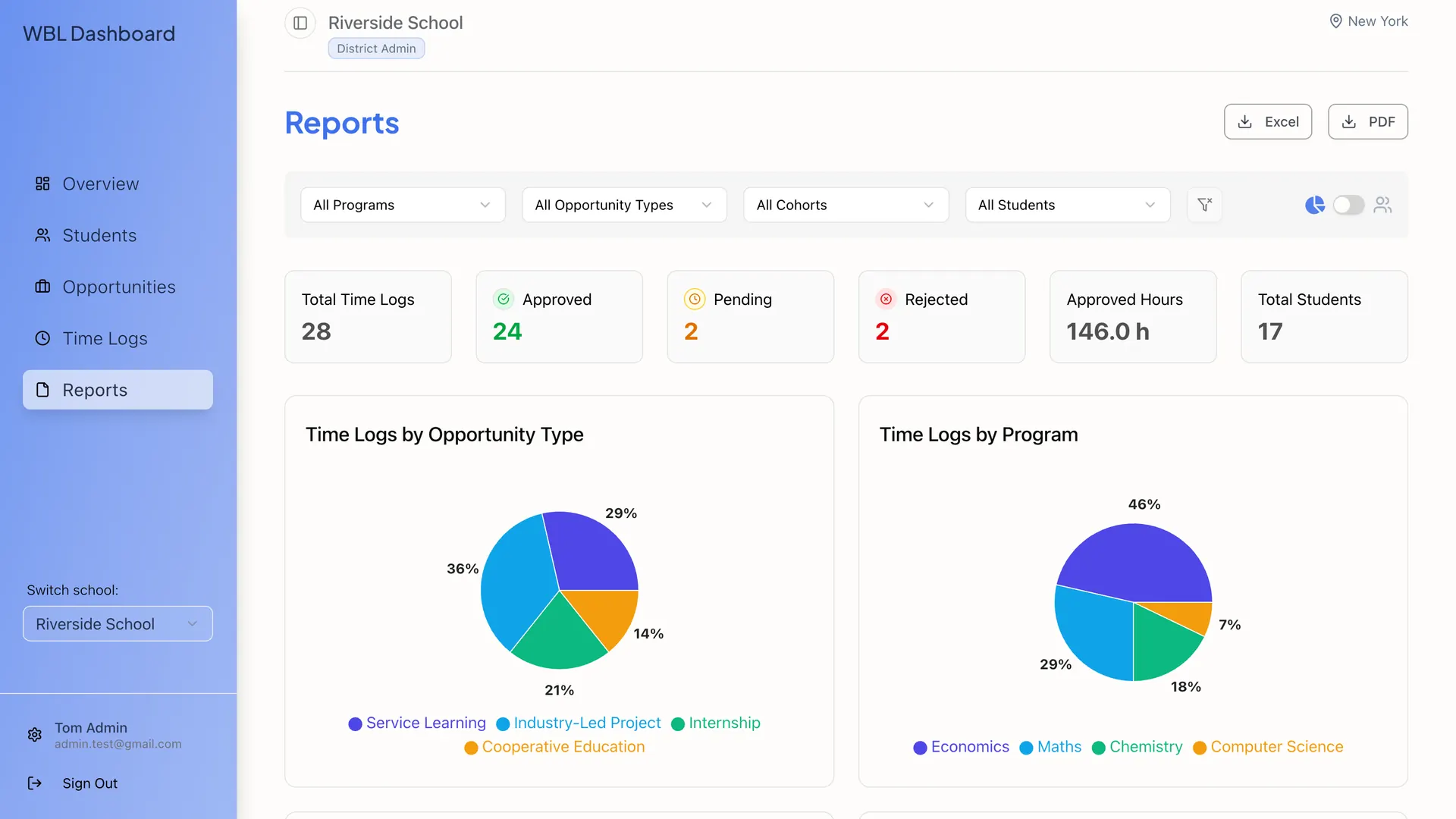This screenshot has height=819, width=1456.
Task: Click the Approved Hours 146.0 h value
Action: [1108, 331]
